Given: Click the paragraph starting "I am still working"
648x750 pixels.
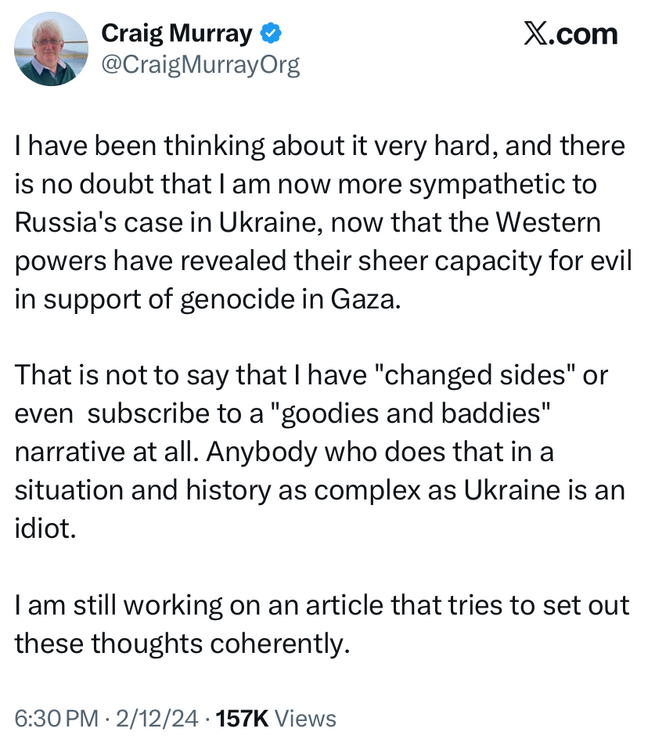Looking at the screenshot, I should (x=320, y=625).
